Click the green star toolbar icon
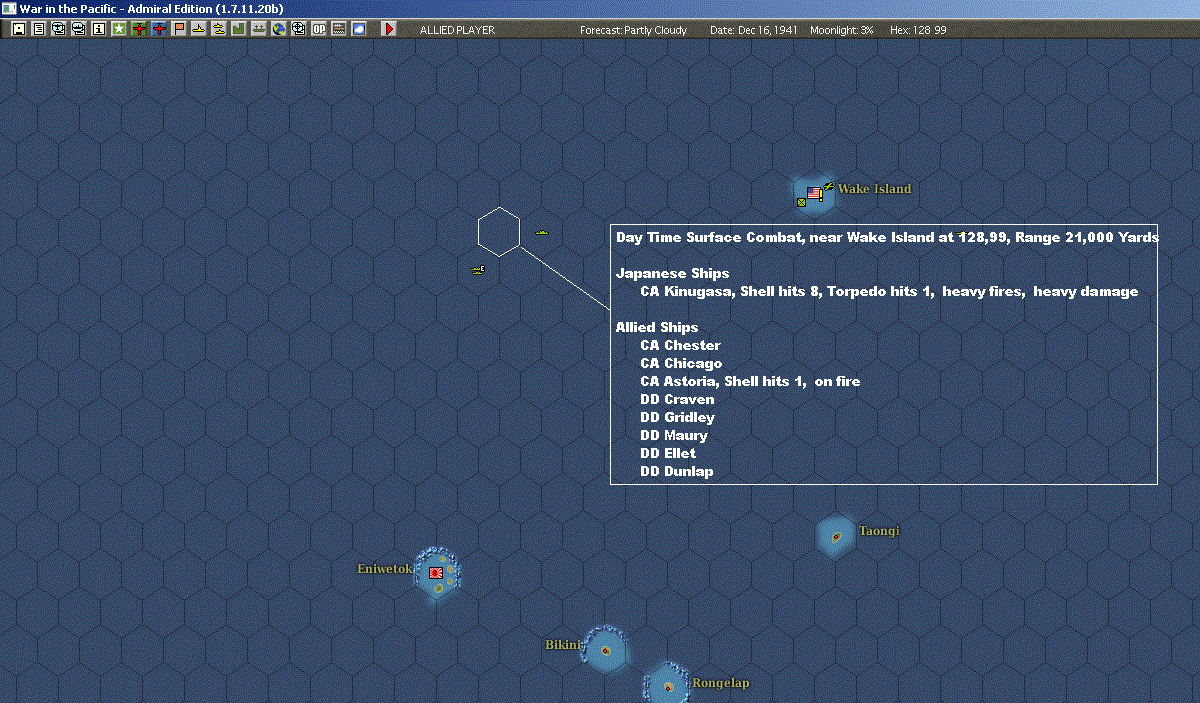This screenshot has width=1200, height=703. (119, 29)
